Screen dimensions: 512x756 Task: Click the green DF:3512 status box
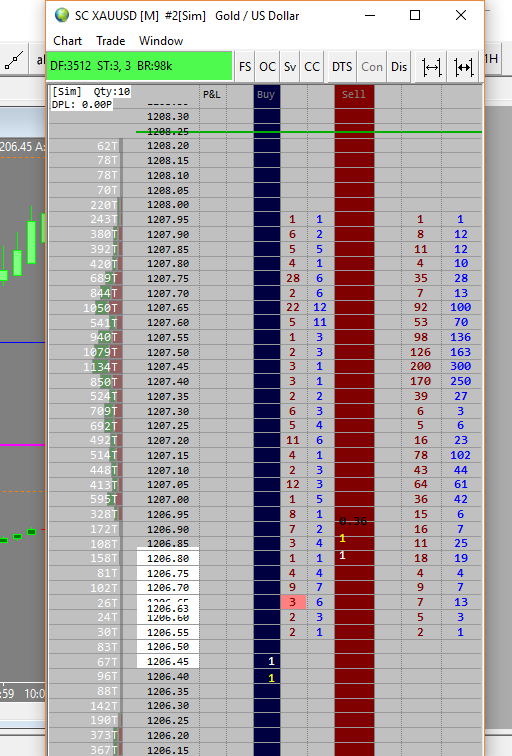coord(139,66)
